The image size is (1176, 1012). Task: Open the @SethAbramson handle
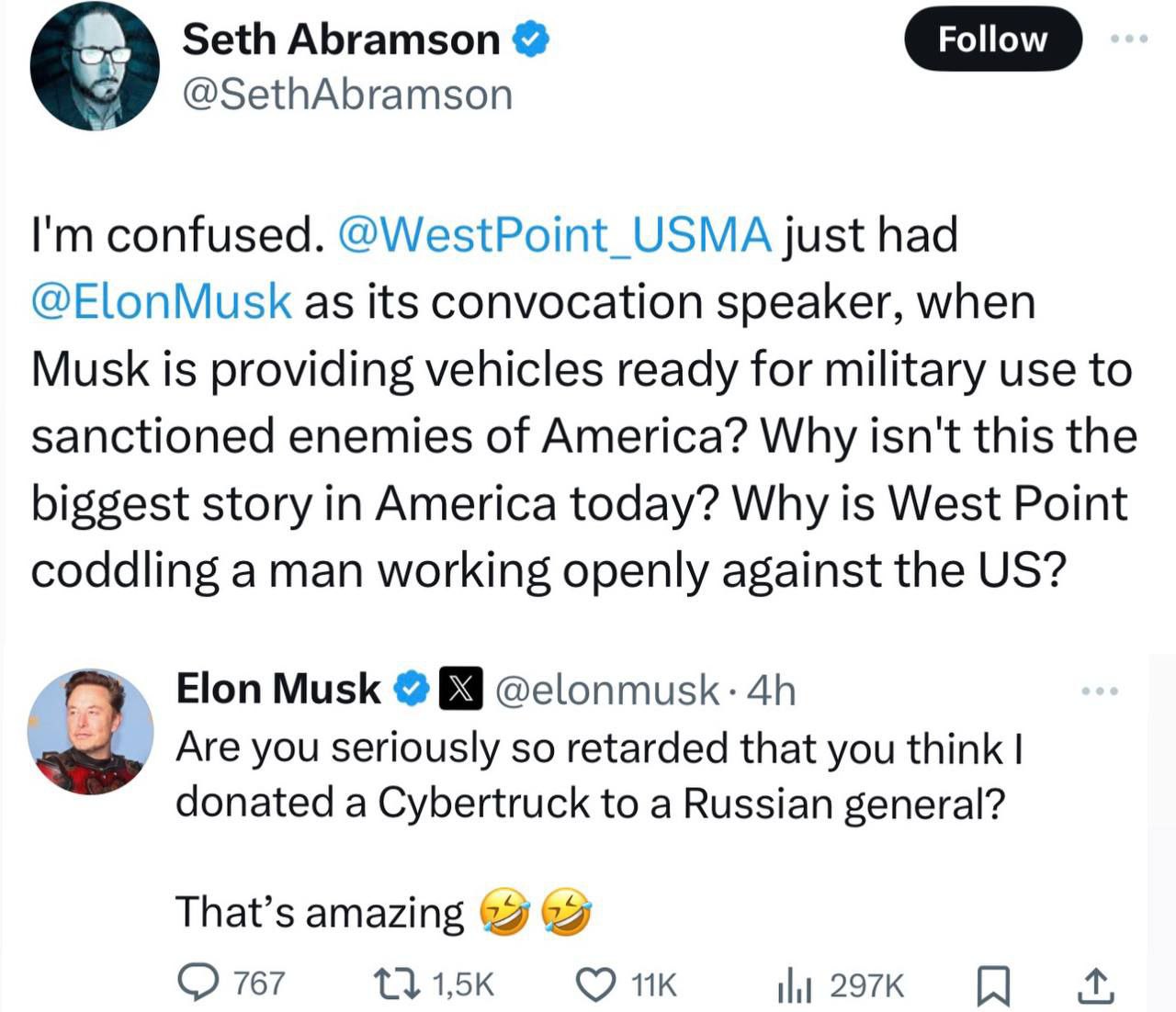coord(347,96)
